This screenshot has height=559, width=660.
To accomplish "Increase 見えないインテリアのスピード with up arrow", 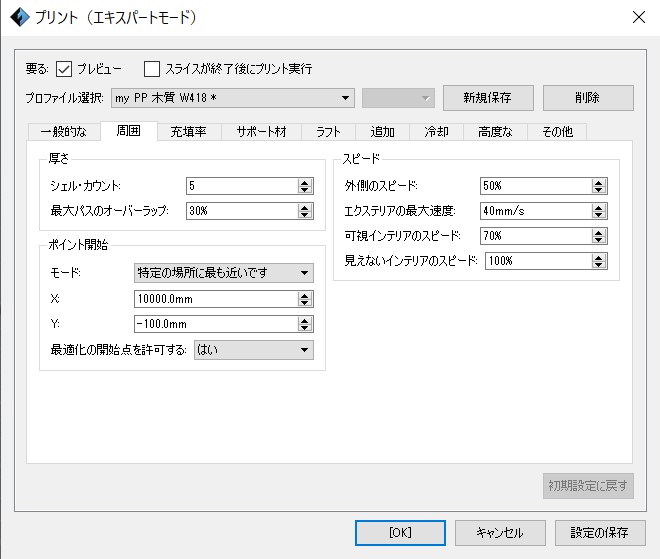I will (599, 257).
